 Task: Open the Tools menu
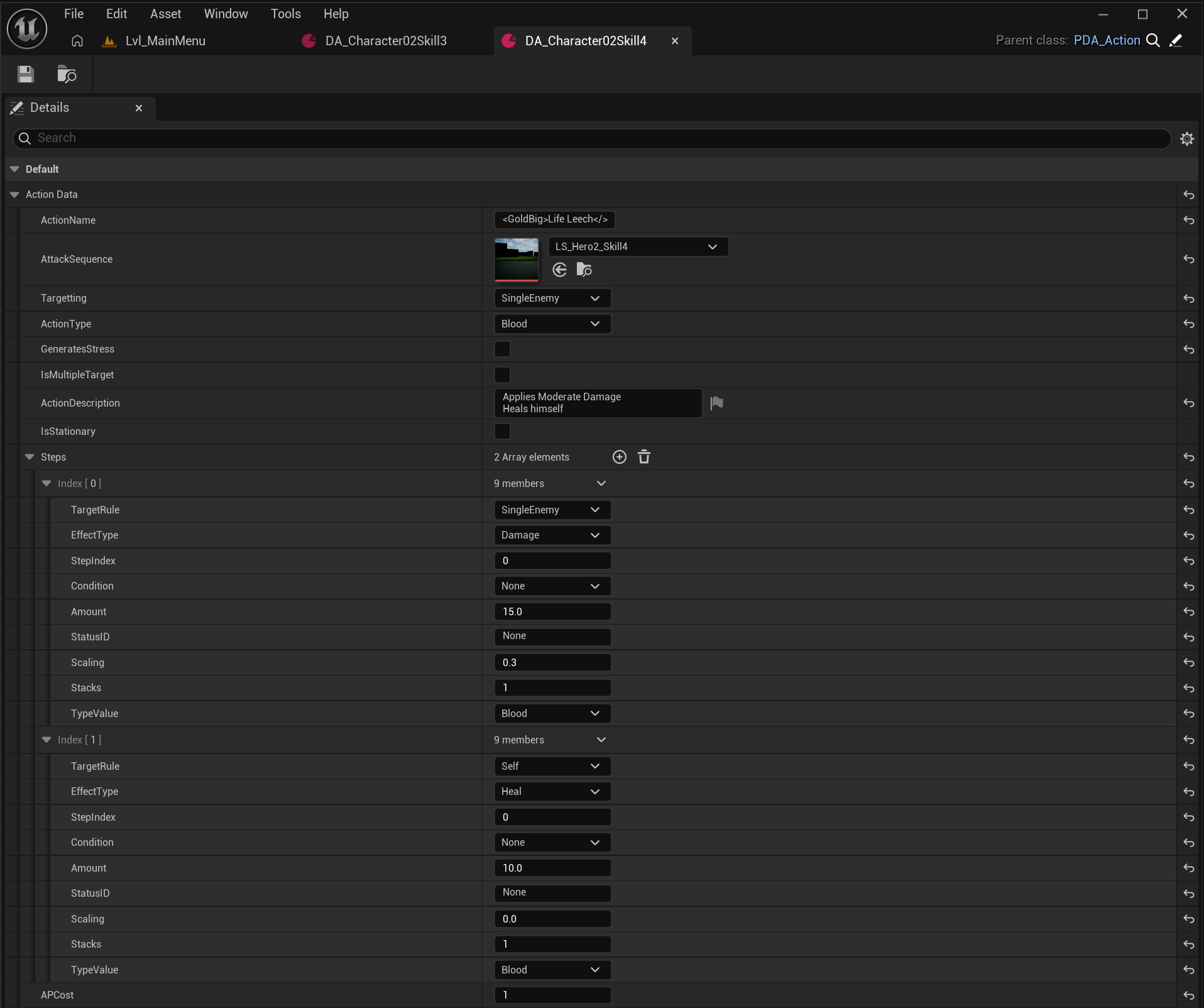tap(285, 13)
